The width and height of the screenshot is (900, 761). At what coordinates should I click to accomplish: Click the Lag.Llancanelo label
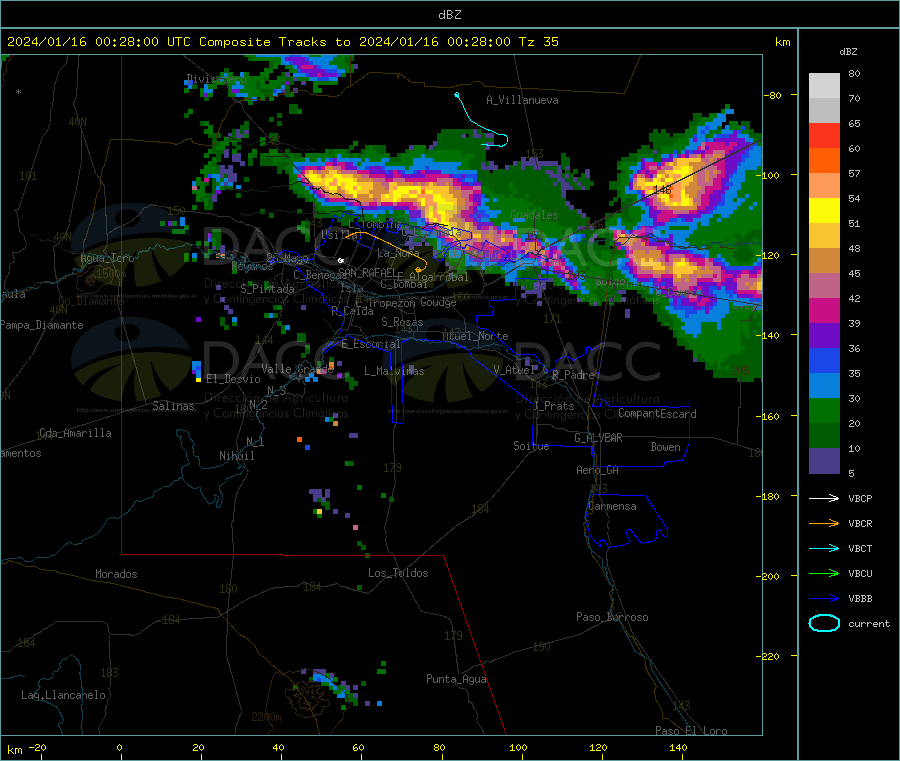point(63,695)
